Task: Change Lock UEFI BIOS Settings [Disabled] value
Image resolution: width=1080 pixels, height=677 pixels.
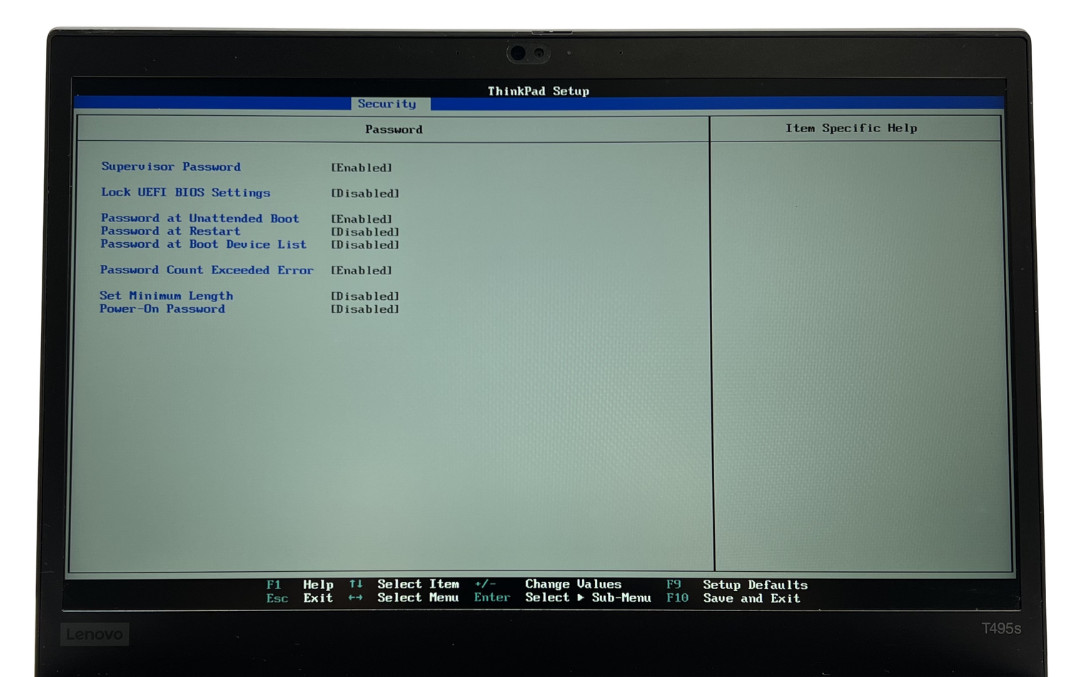Action: coord(365,194)
